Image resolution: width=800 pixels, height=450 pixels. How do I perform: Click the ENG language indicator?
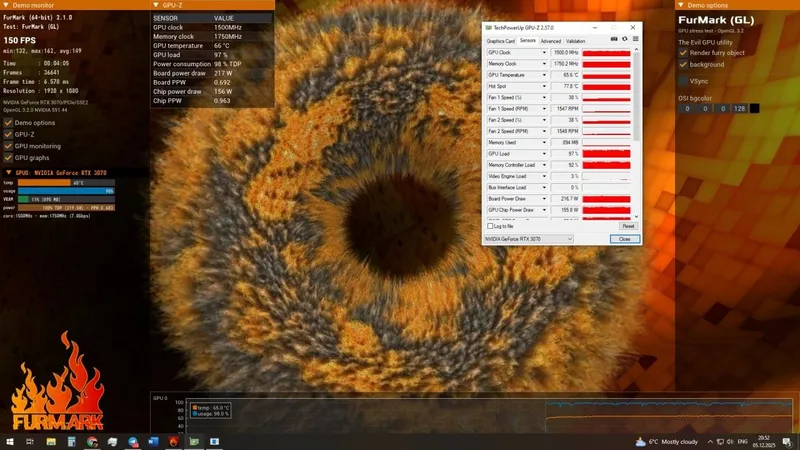pos(742,442)
